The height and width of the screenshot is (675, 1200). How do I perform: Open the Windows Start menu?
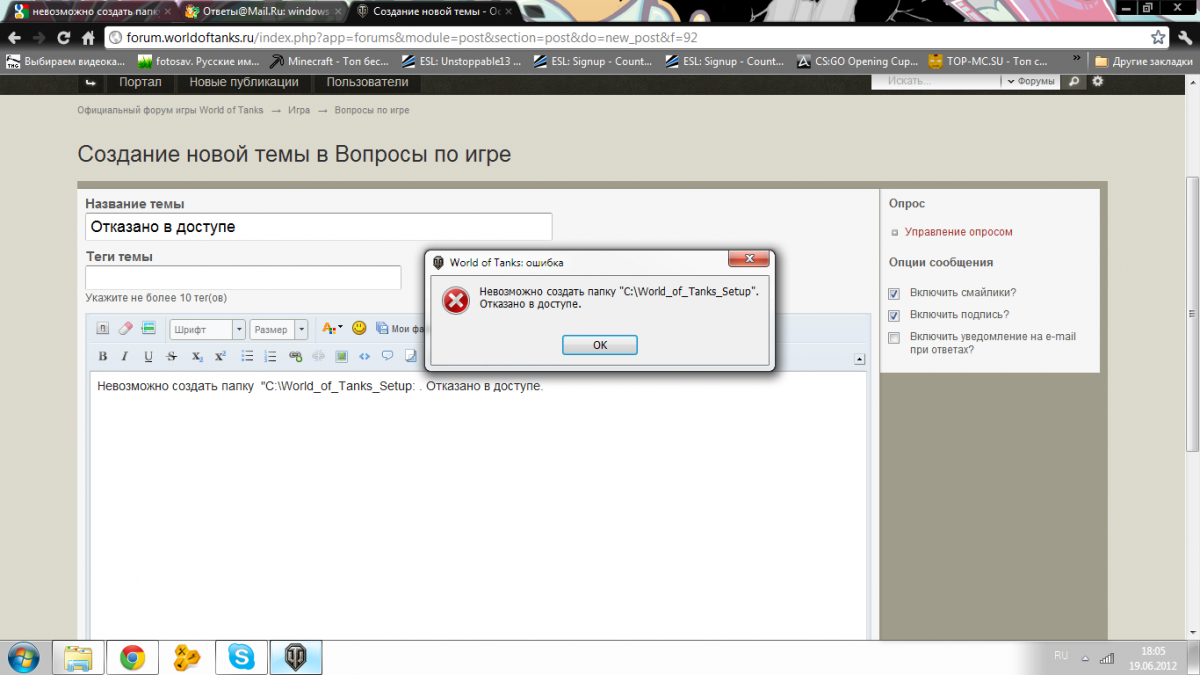click(x=22, y=657)
